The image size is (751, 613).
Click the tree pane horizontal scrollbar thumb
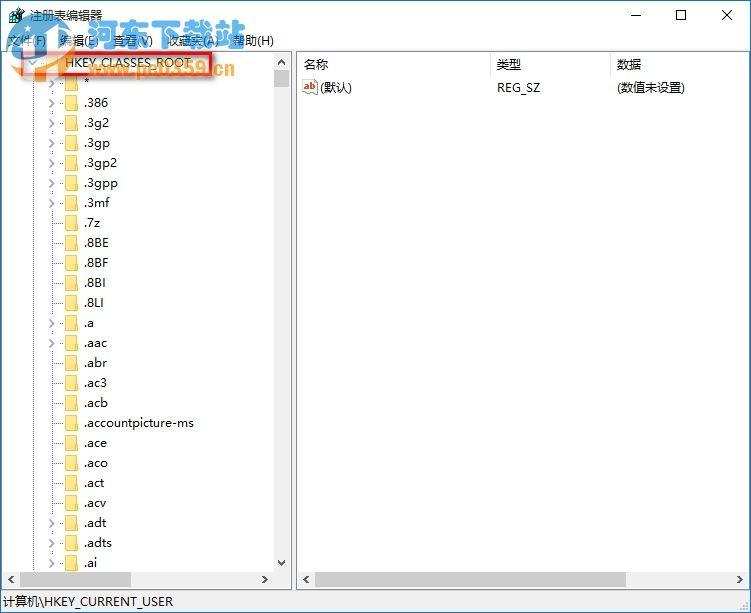(75, 579)
